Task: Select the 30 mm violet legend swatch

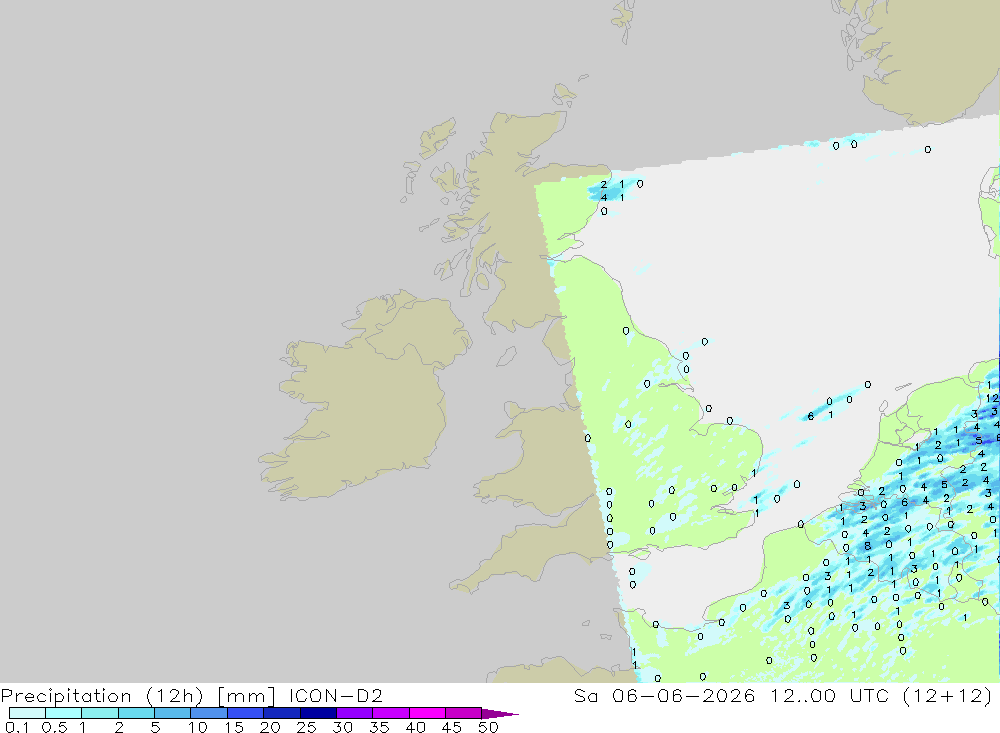Action: [x=354, y=713]
